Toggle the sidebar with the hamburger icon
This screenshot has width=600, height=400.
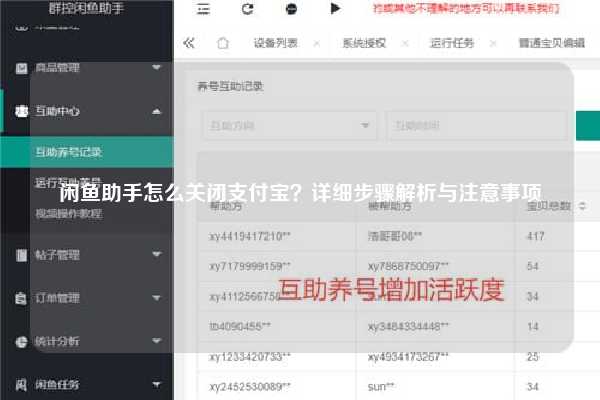203,8
